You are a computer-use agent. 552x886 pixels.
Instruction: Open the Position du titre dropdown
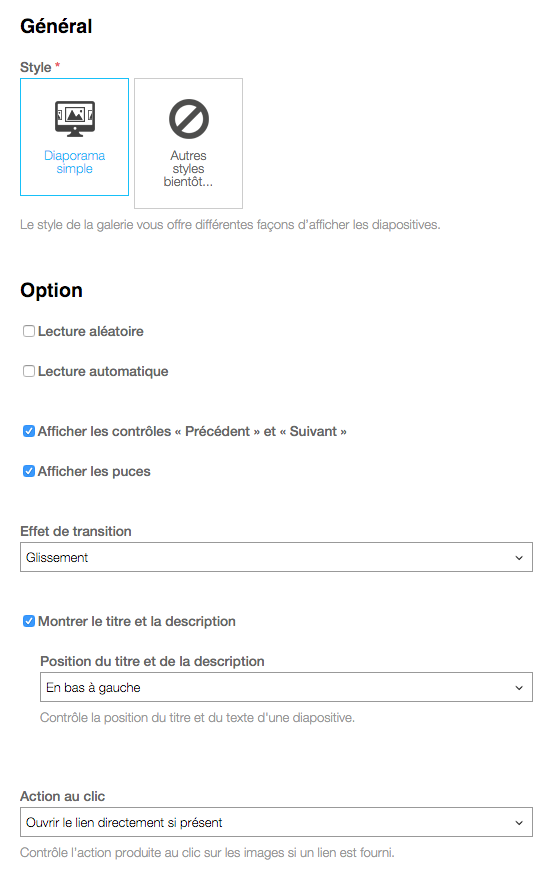[x=286, y=687]
